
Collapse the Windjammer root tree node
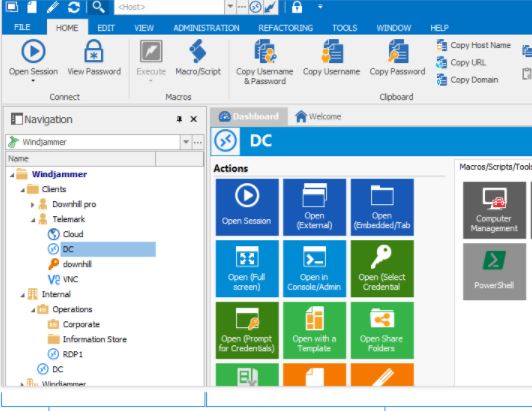(x=12, y=175)
